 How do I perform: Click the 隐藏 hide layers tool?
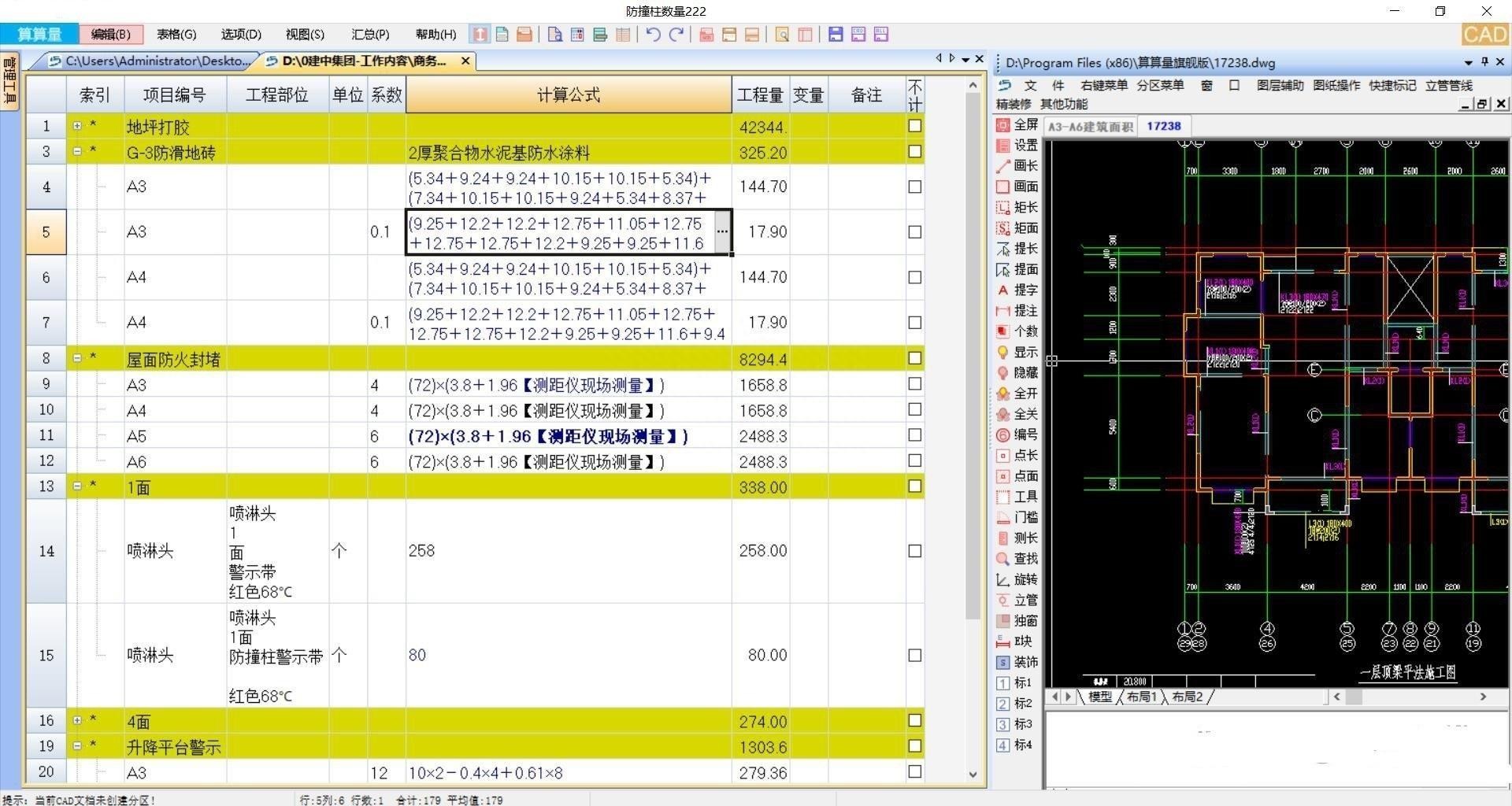click(x=1017, y=373)
